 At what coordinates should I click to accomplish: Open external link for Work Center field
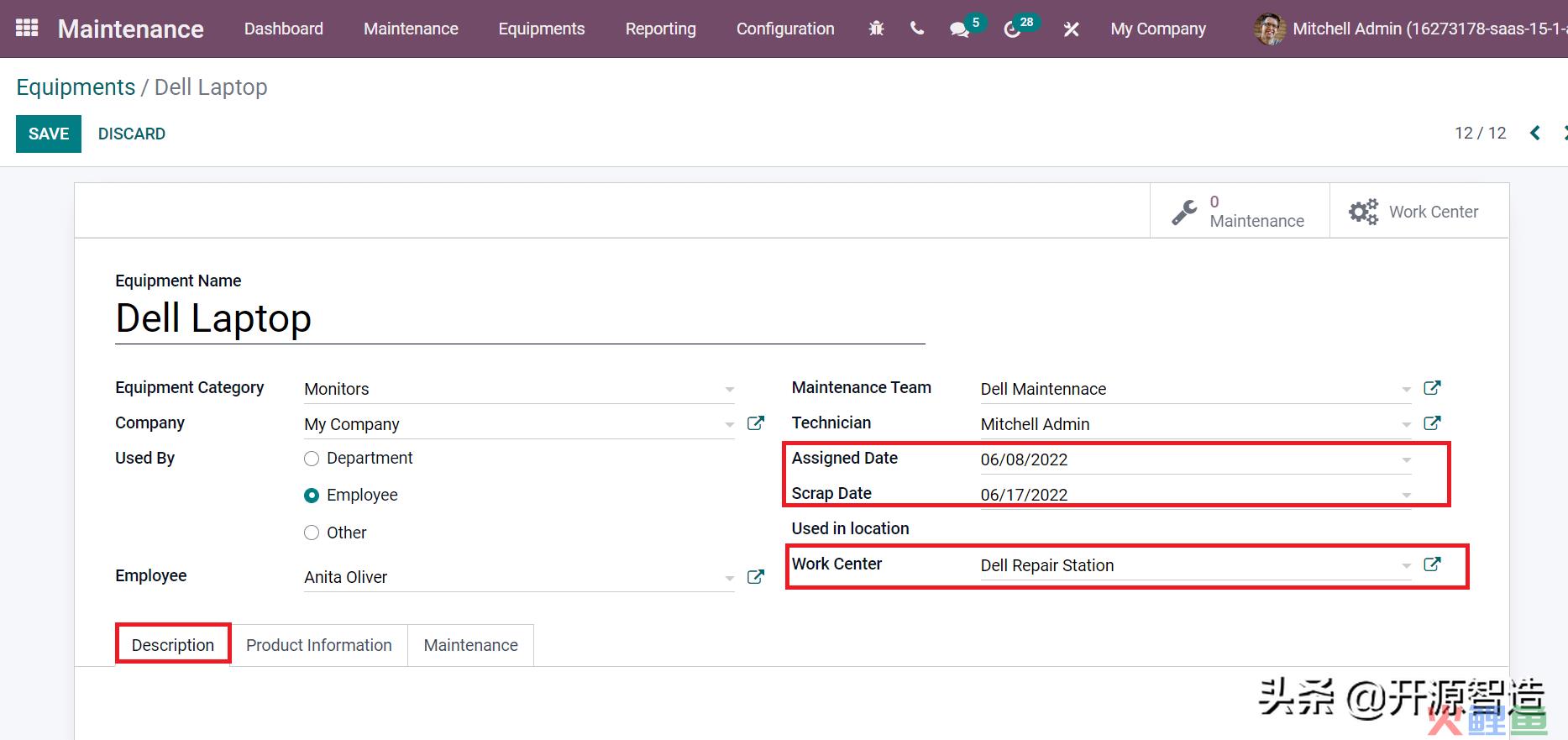pyautogui.click(x=1432, y=564)
